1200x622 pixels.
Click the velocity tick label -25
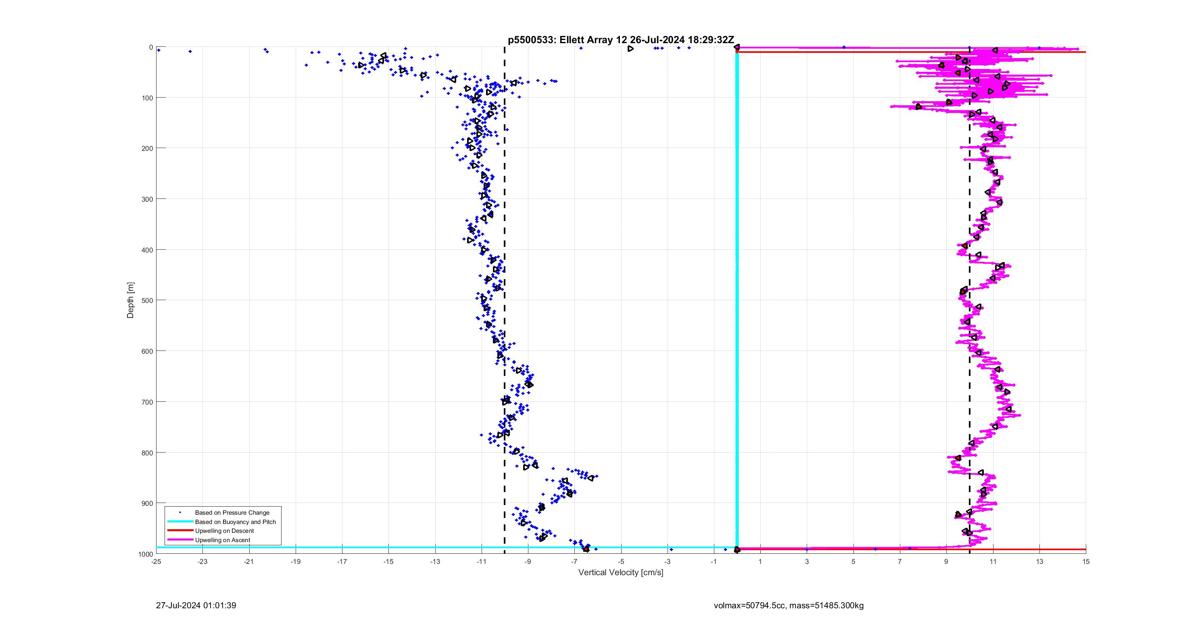tap(156, 562)
